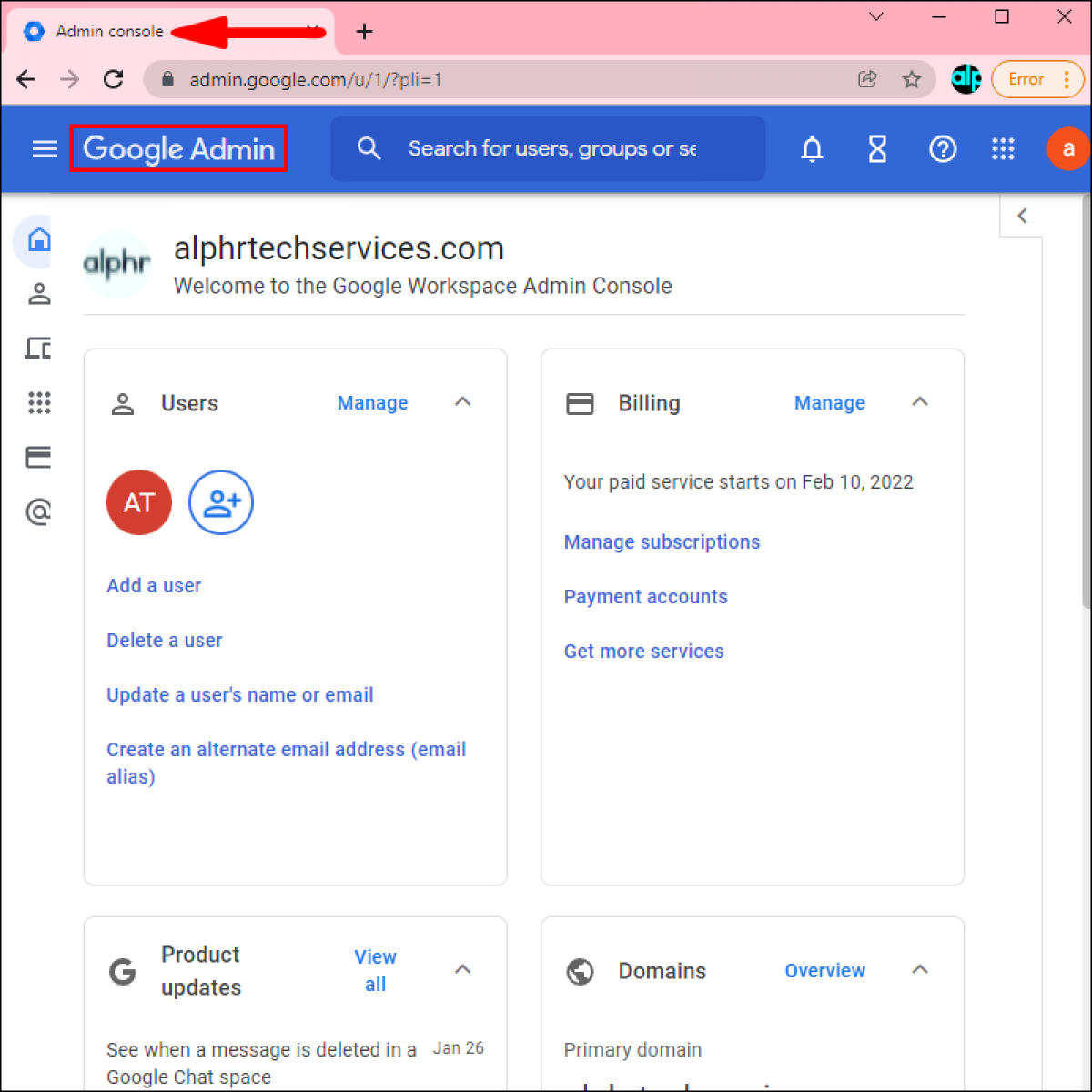Click the Add a user link
This screenshot has height=1092, width=1092.
153,585
